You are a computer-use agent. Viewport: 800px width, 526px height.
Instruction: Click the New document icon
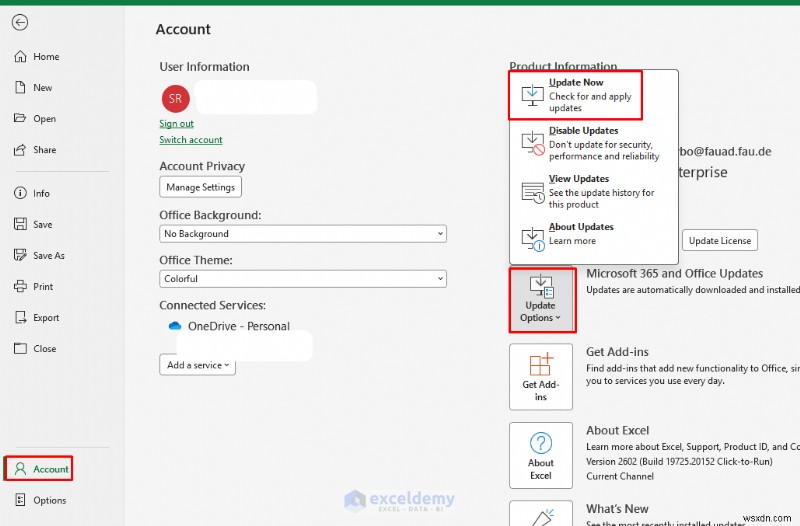(x=20, y=88)
